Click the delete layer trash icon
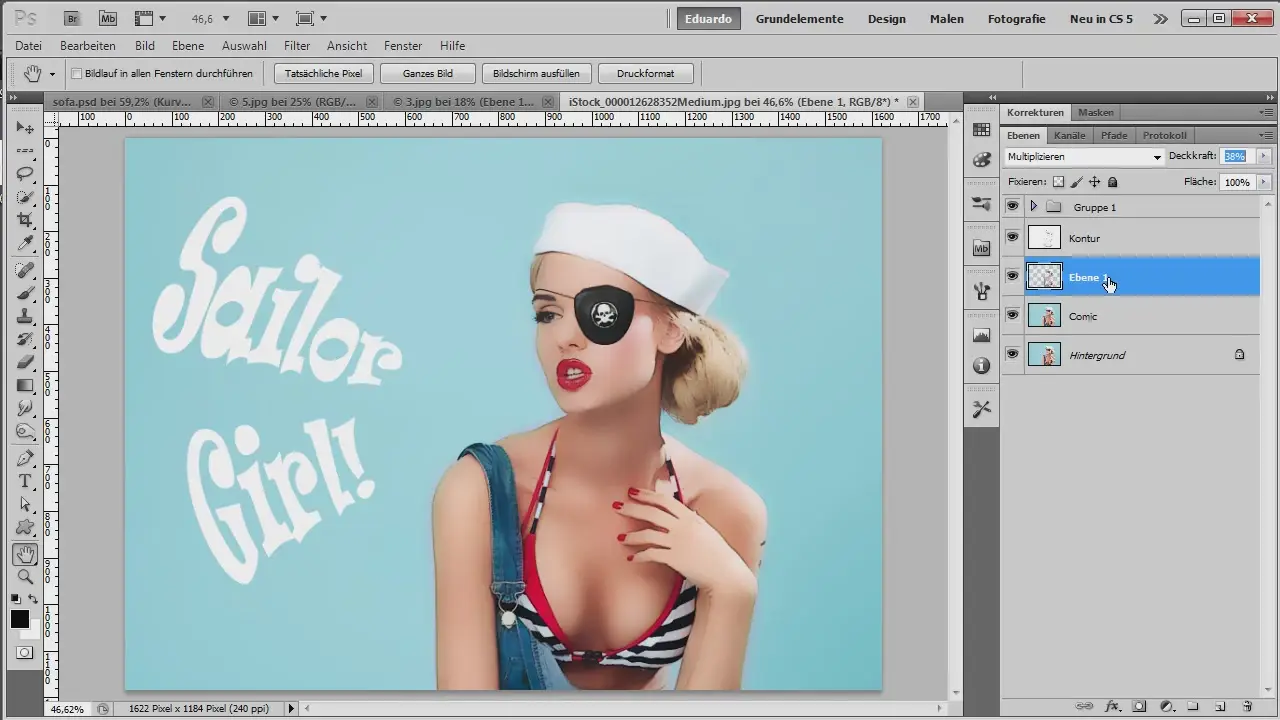 point(1247,706)
